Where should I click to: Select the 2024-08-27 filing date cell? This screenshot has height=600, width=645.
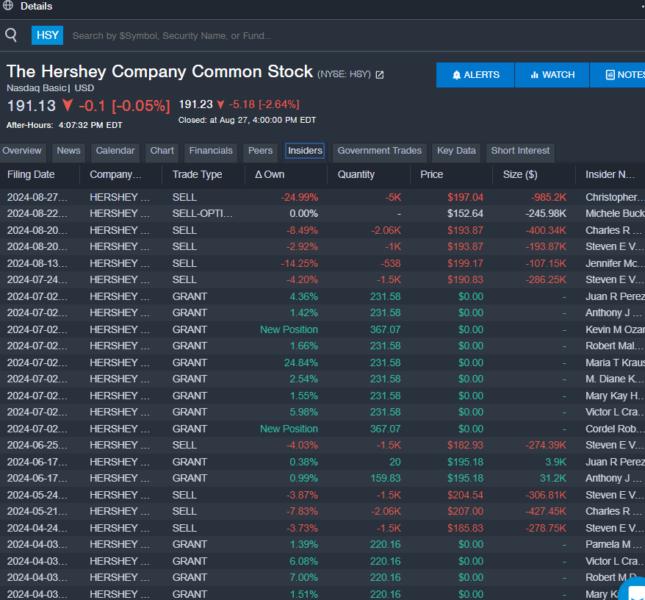[x=37, y=197]
